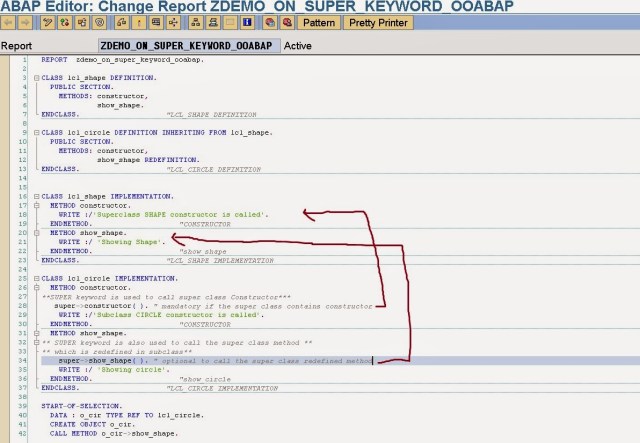
Task: Click line number 34 in the gutter
Action: pyautogui.click(x=22, y=361)
